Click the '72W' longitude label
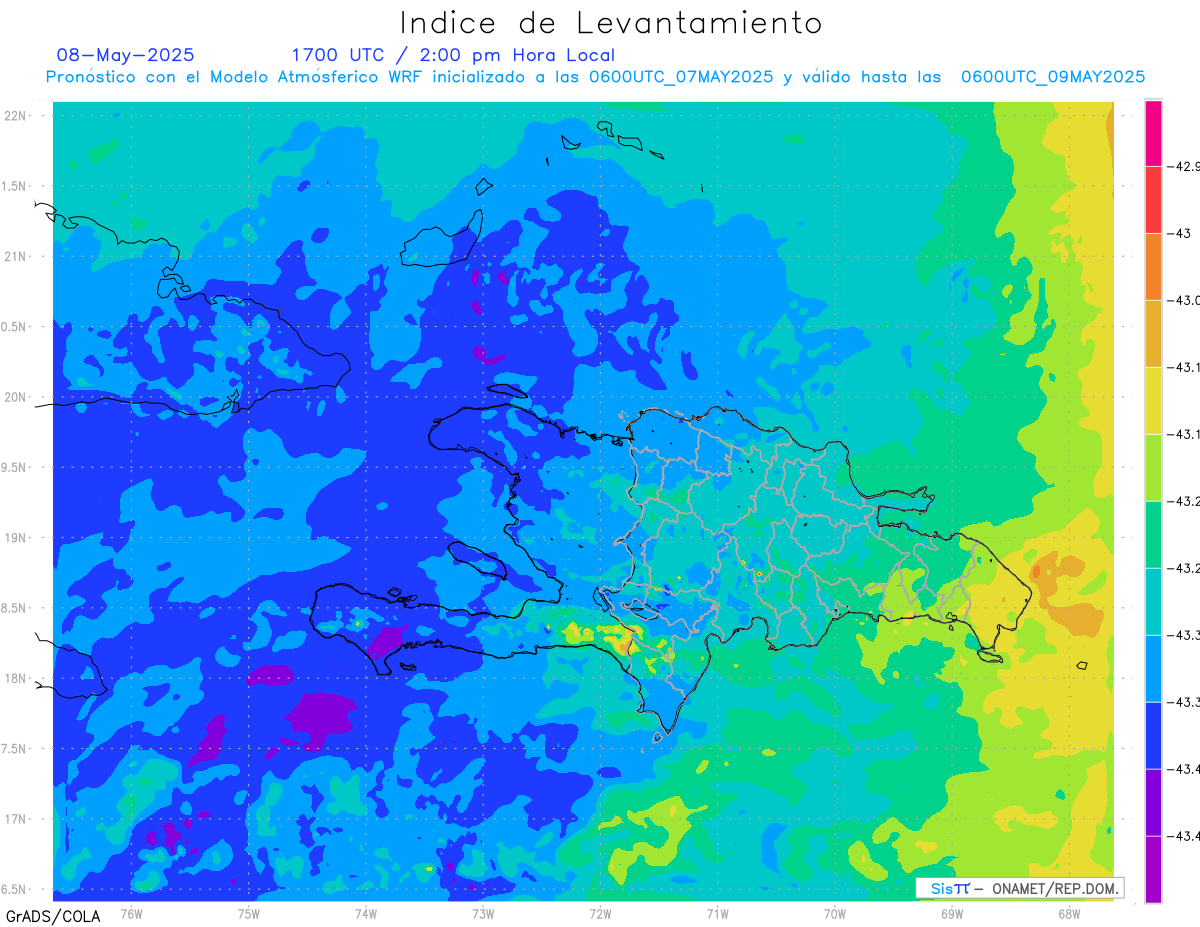The height and width of the screenshot is (927, 1200). pos(600,913)
